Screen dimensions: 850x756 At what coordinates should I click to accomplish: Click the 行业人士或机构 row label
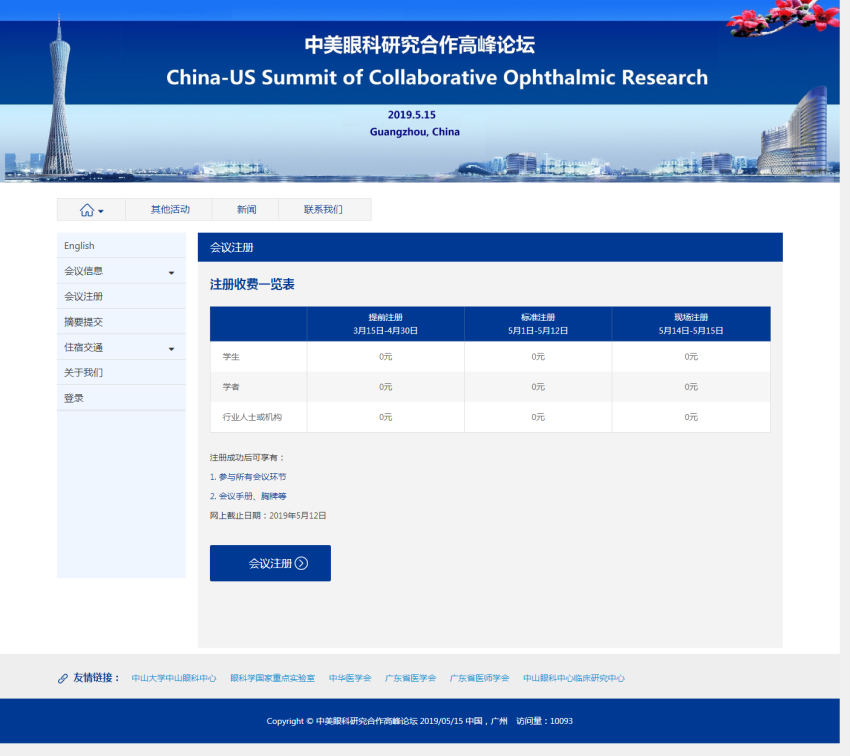coord(252,417)
